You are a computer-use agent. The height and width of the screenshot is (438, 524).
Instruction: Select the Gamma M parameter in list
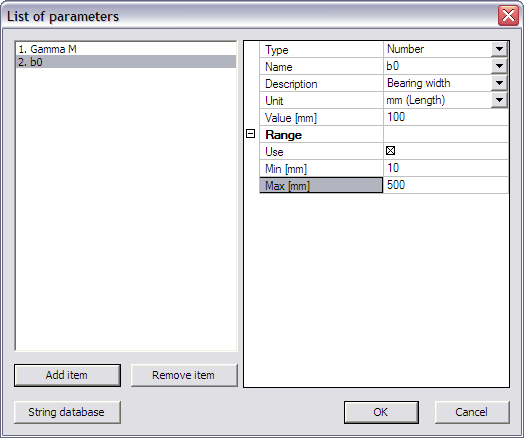pos(126,49)
